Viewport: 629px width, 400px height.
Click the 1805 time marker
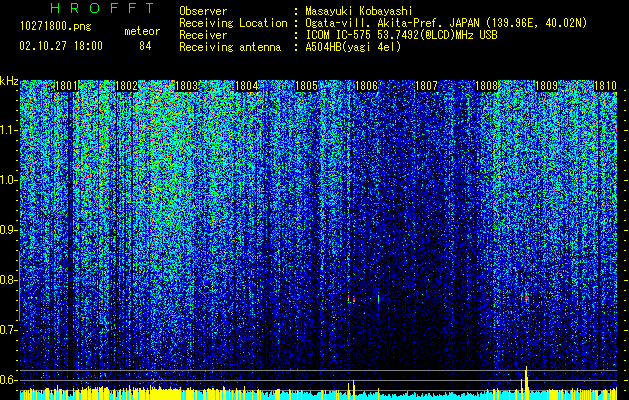coord(306,86)
